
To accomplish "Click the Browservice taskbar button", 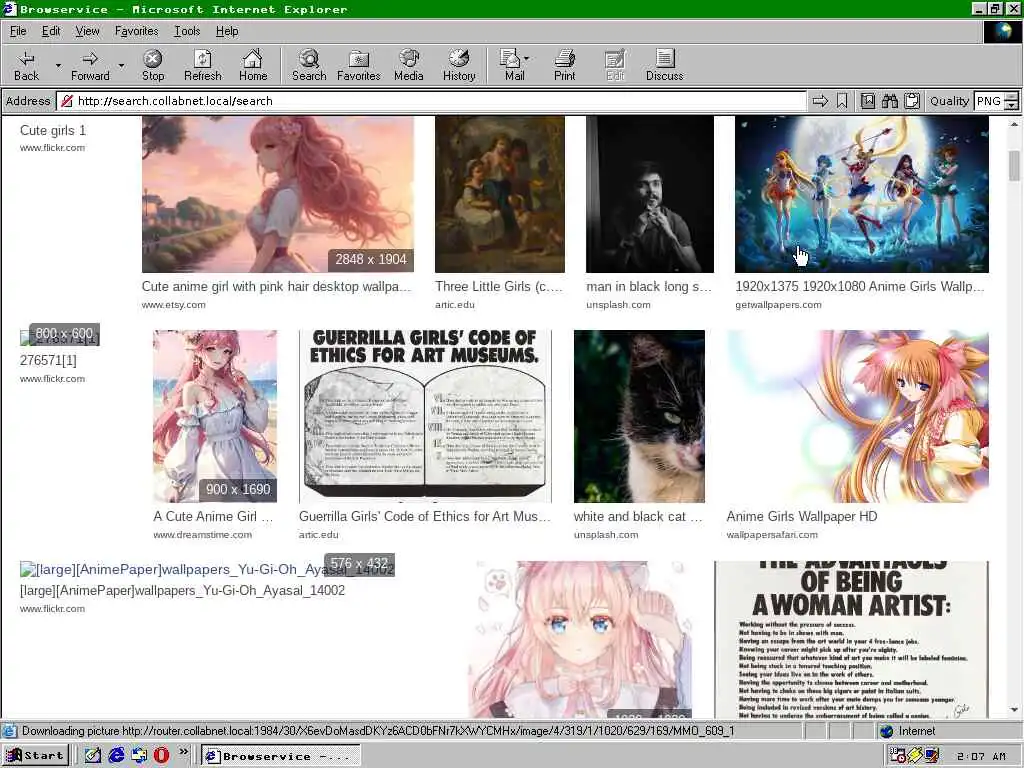I will pos(280,756).
